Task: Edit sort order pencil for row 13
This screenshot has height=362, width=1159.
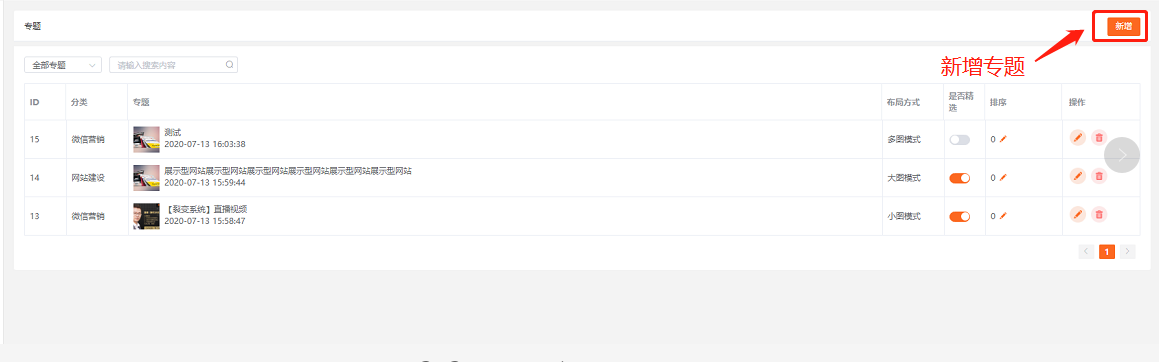Action: pyautogui.click(x=1003, y=216)
